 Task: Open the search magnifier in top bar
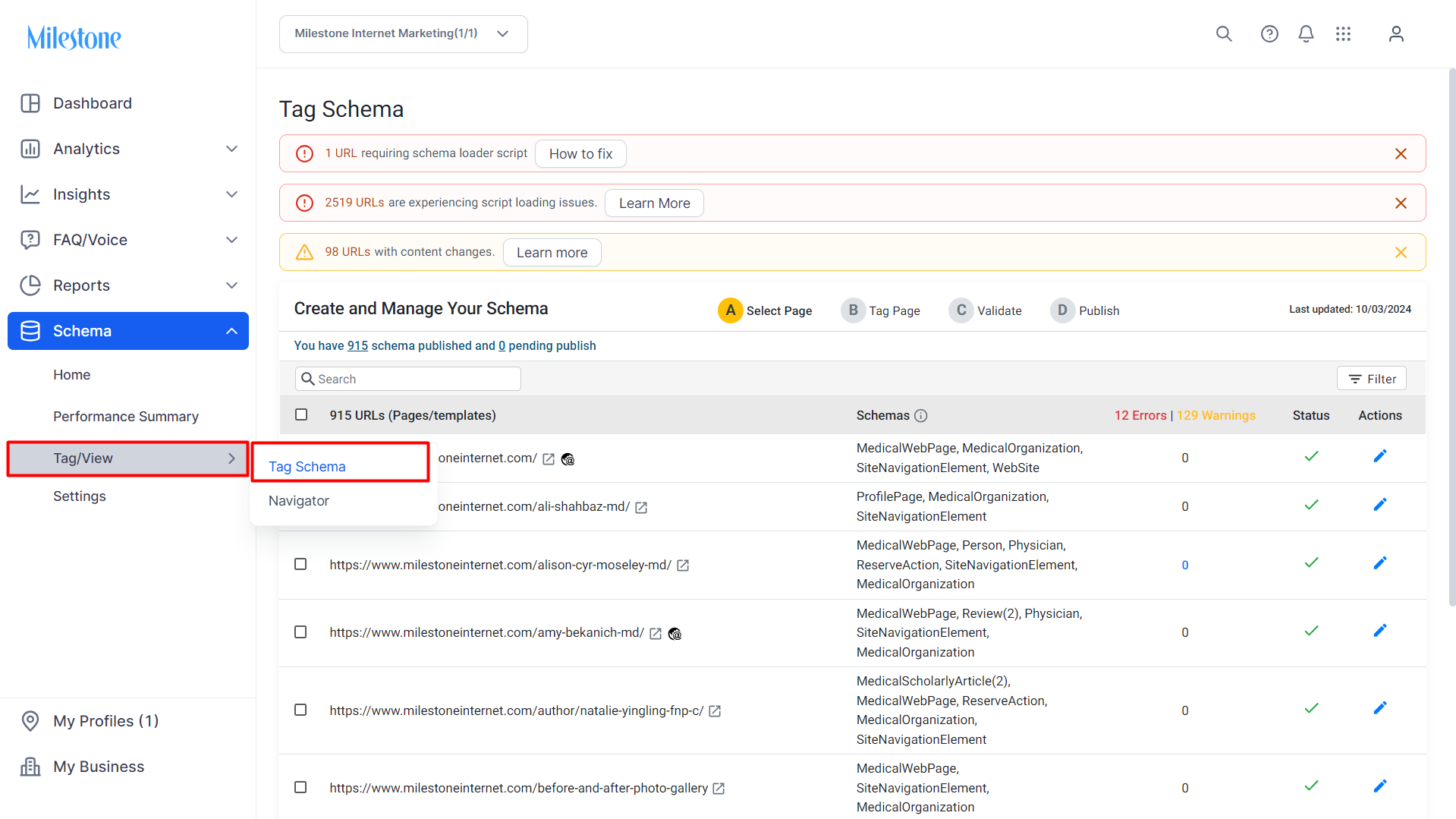pos(1224,34)
